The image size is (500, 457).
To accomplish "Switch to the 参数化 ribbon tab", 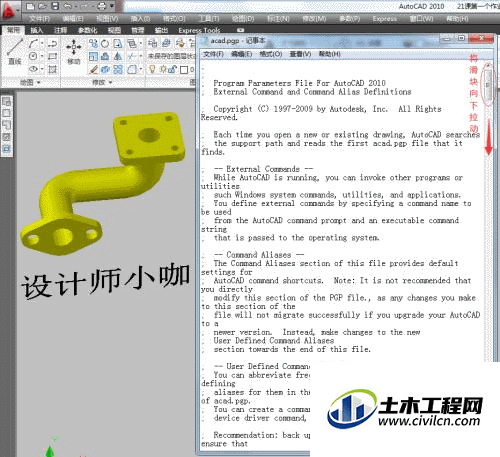I will tap(87, 30).
